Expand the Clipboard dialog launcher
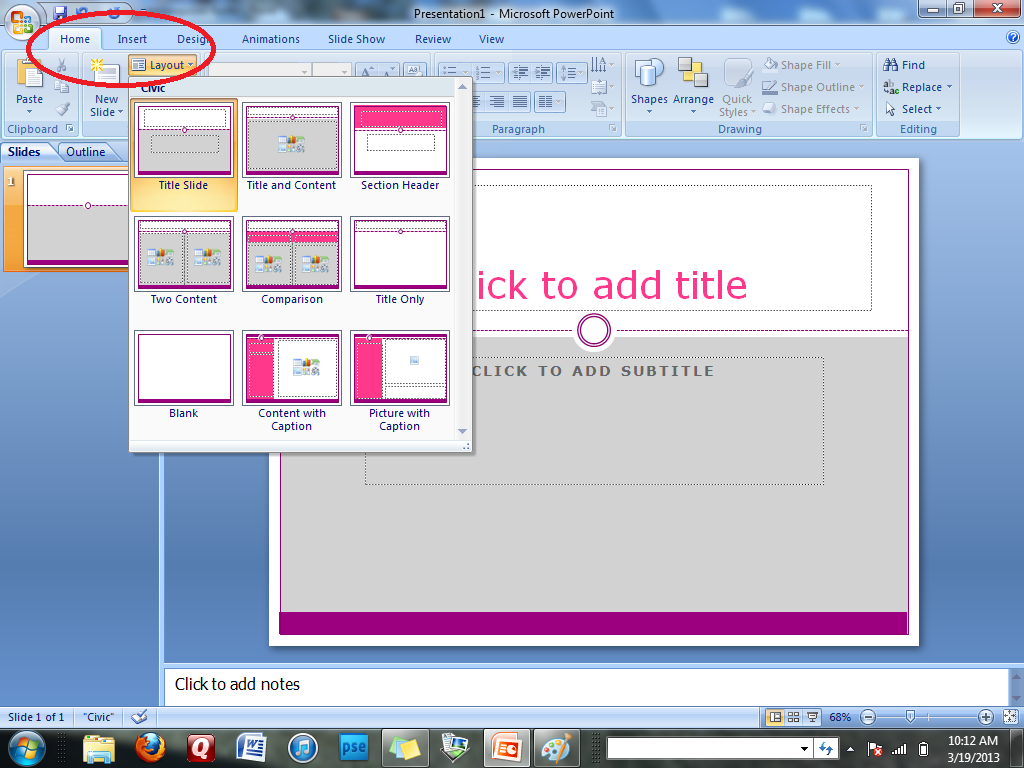This screenshot has height=768, width=1024. pos(69,129)
